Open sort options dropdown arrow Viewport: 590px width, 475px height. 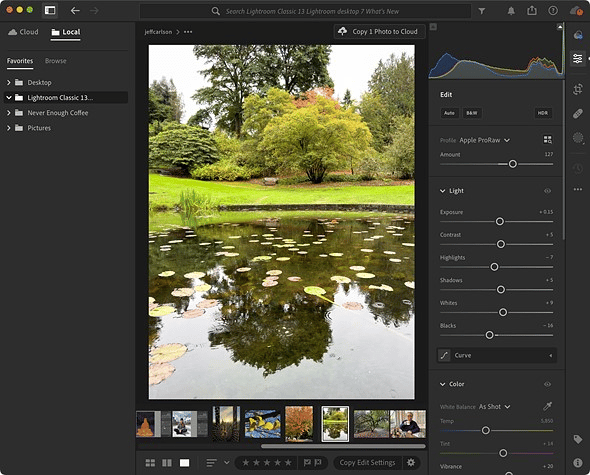tap(227, 463)
